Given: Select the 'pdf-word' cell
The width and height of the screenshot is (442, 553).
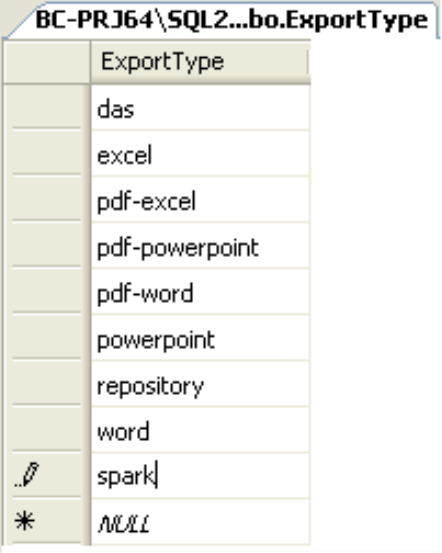Looking at the screenshot, I should (200, 292).
